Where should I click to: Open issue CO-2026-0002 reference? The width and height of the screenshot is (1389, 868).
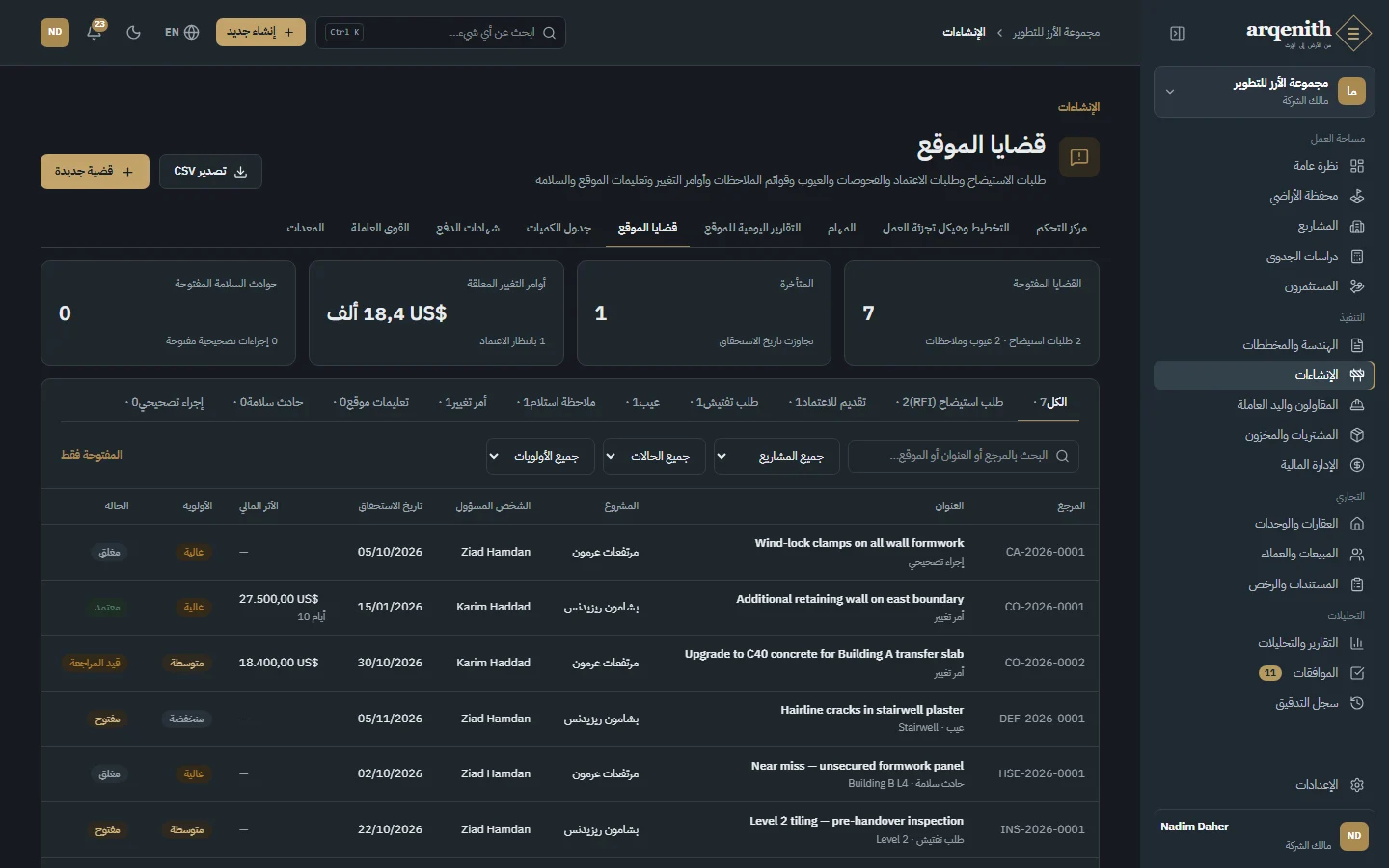pos(1045,663)
